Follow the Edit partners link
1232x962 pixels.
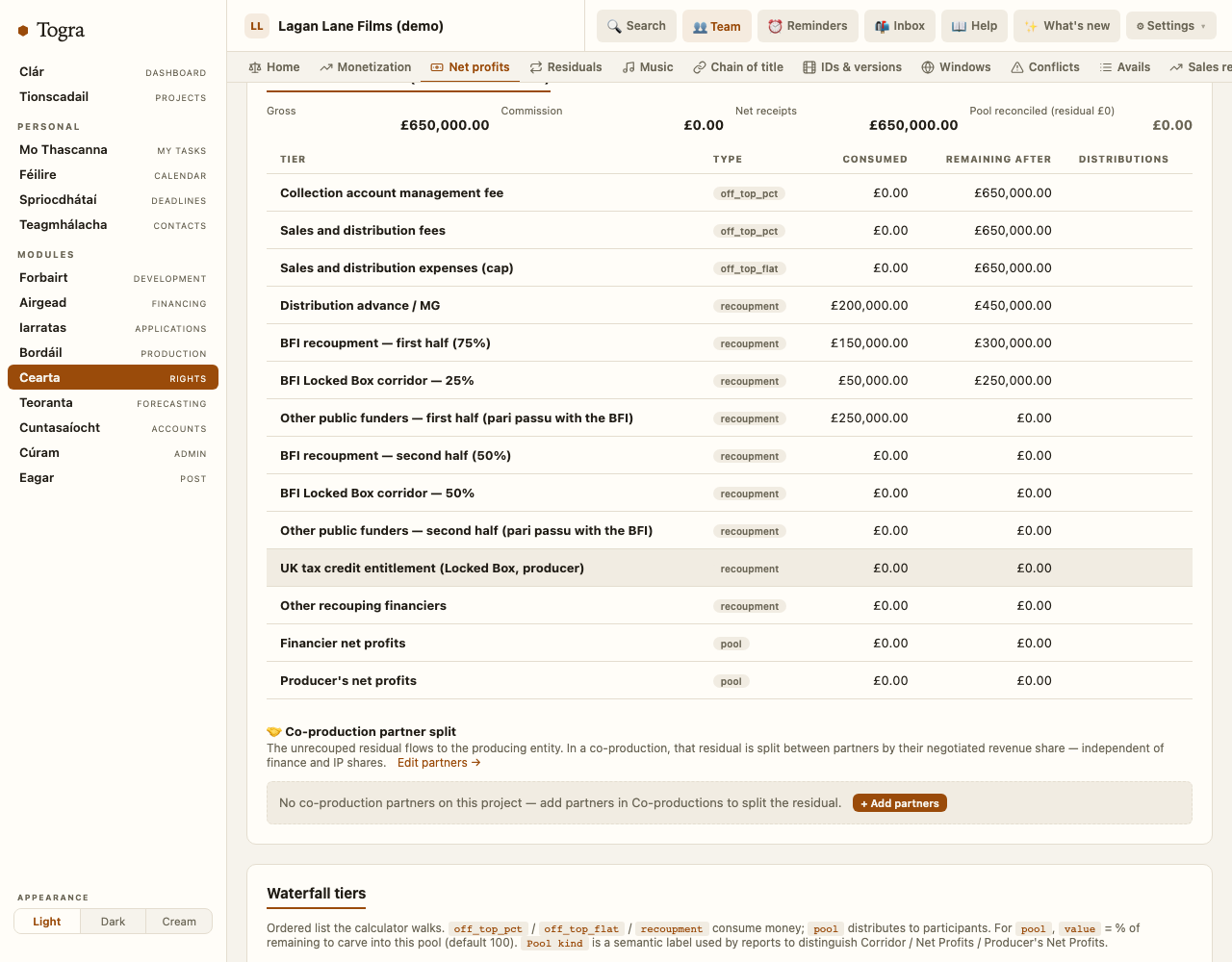(439, 763)
